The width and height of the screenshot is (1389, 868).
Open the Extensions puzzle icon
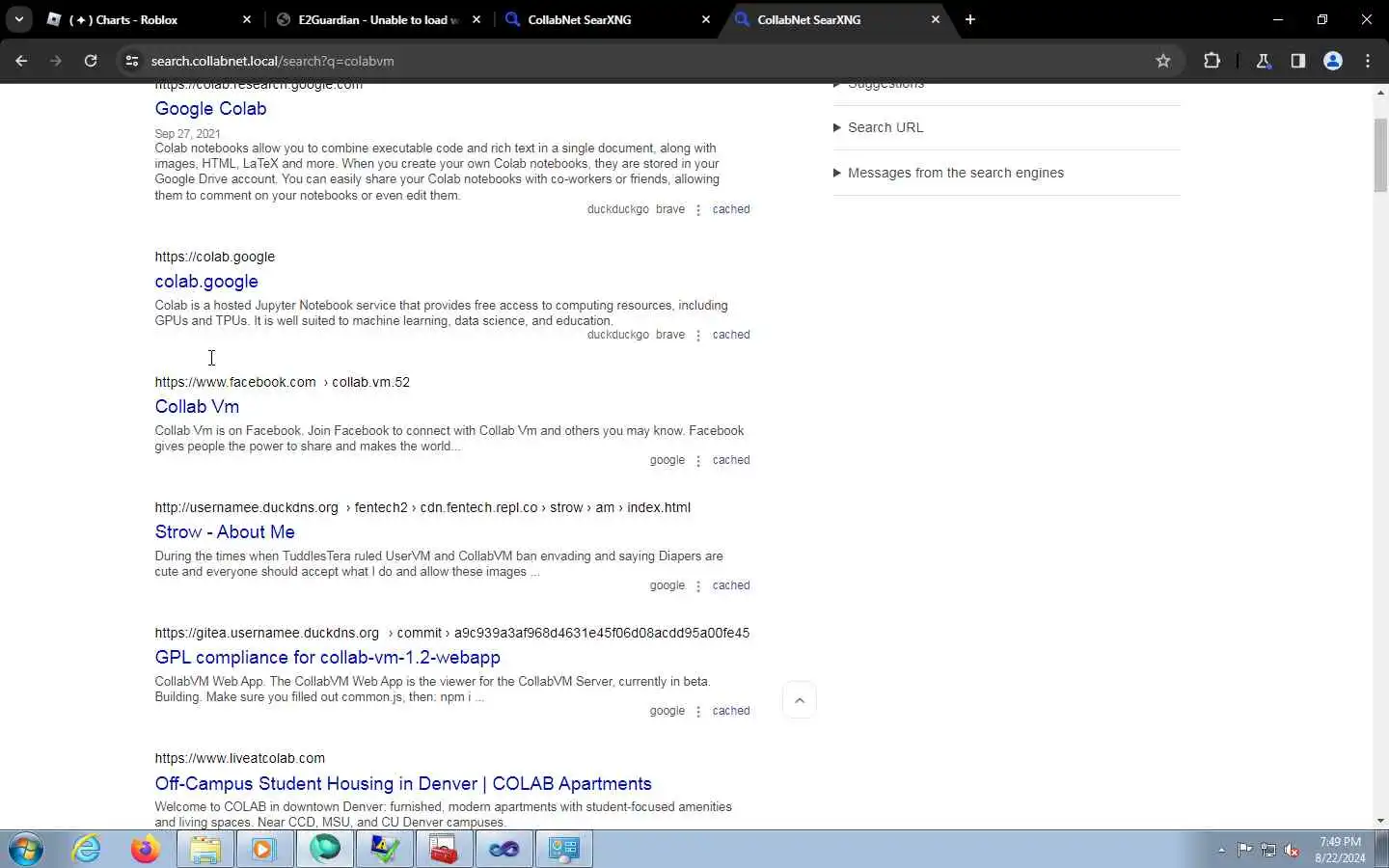point(1212,61)
